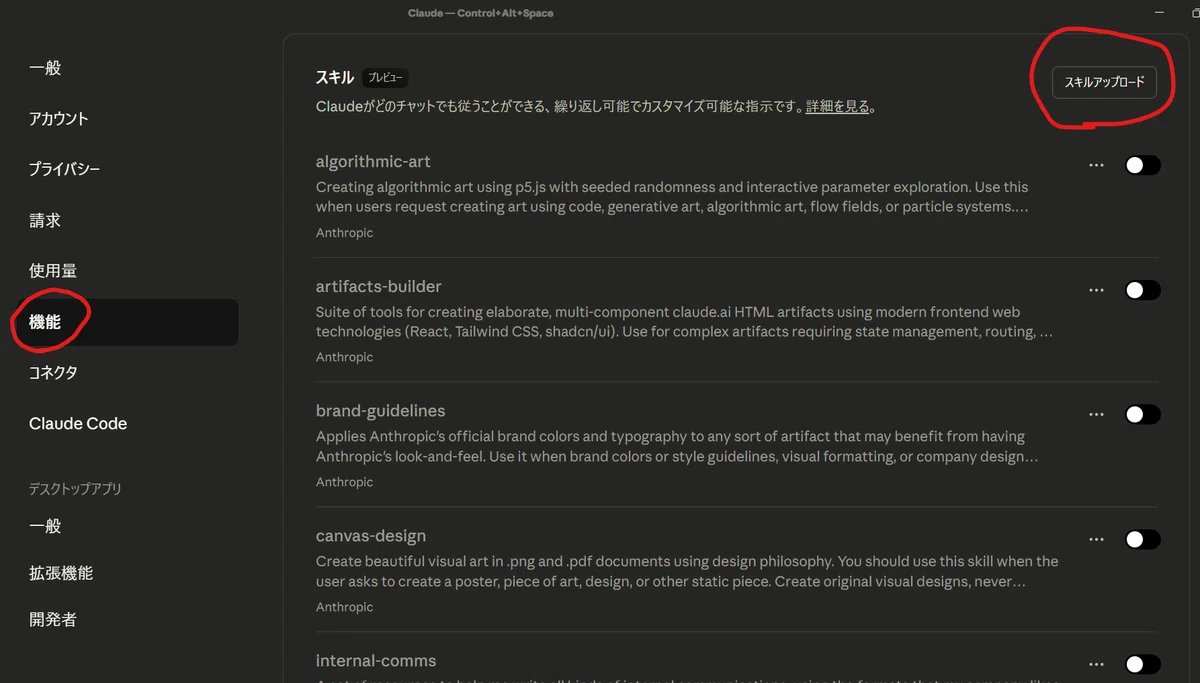The image size is (1200, 683).
Task: Open 開発者 settings
Action: [53, 620]
